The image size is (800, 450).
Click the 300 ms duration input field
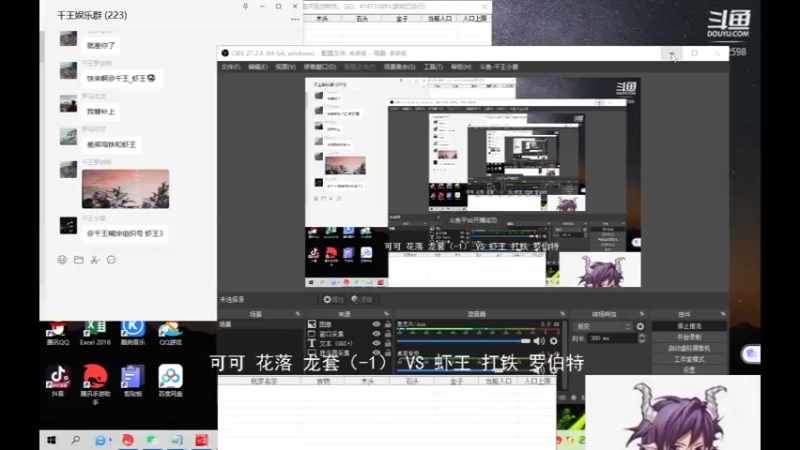(612, 338)
